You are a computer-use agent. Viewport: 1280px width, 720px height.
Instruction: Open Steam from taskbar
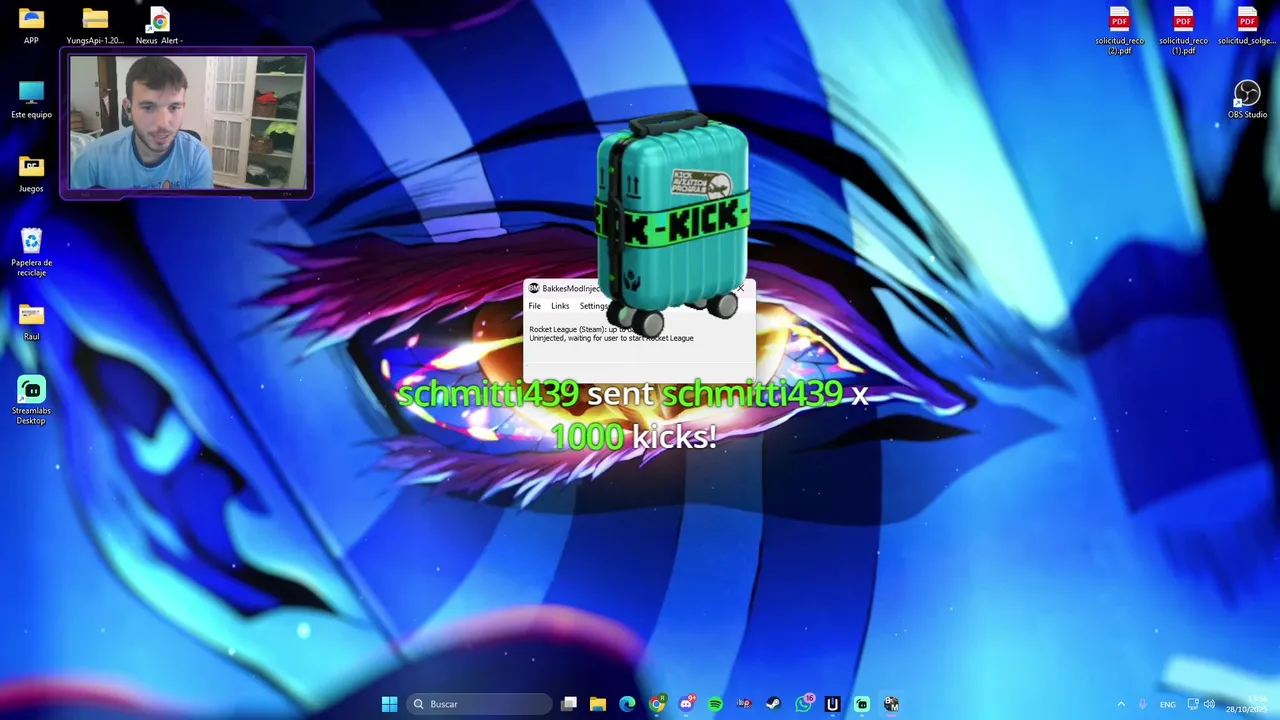point(773,704)
